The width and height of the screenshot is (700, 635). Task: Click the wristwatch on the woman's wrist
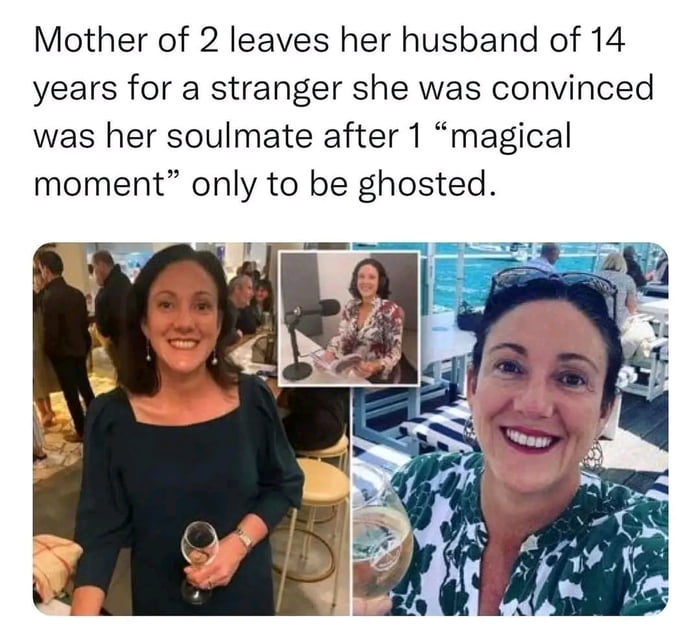(244, 538)
